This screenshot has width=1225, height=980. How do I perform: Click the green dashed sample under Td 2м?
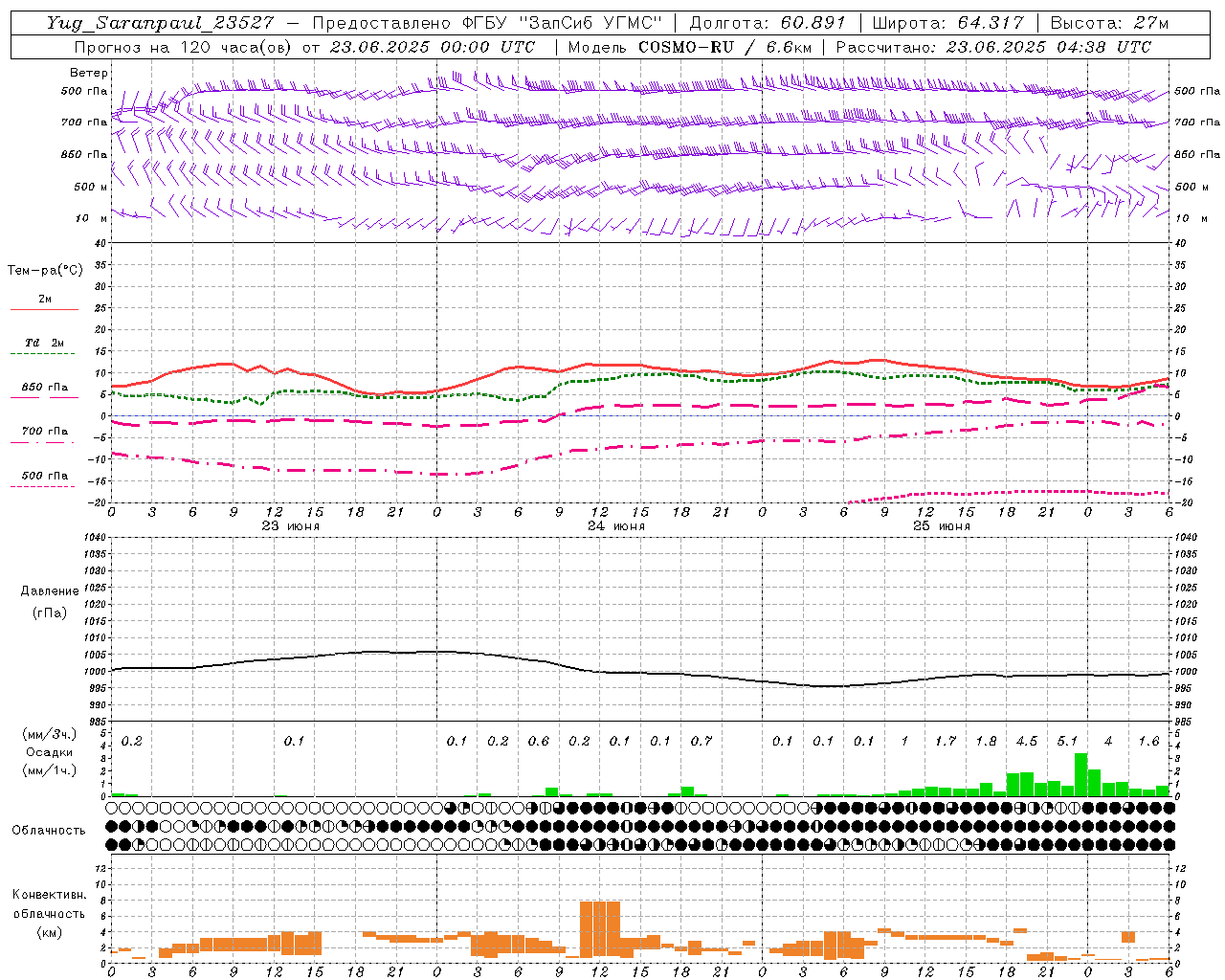[x=44, y=354]
